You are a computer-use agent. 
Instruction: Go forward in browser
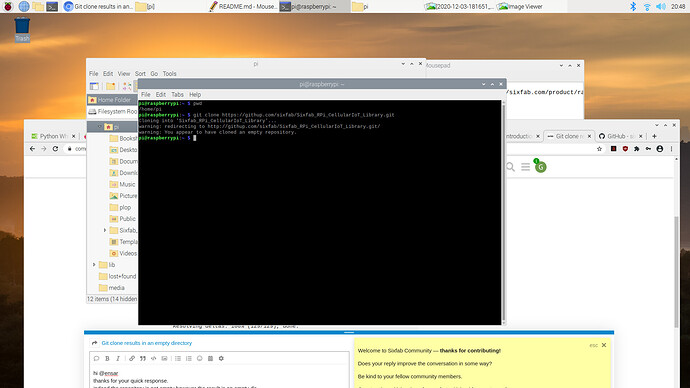(44, 149)
